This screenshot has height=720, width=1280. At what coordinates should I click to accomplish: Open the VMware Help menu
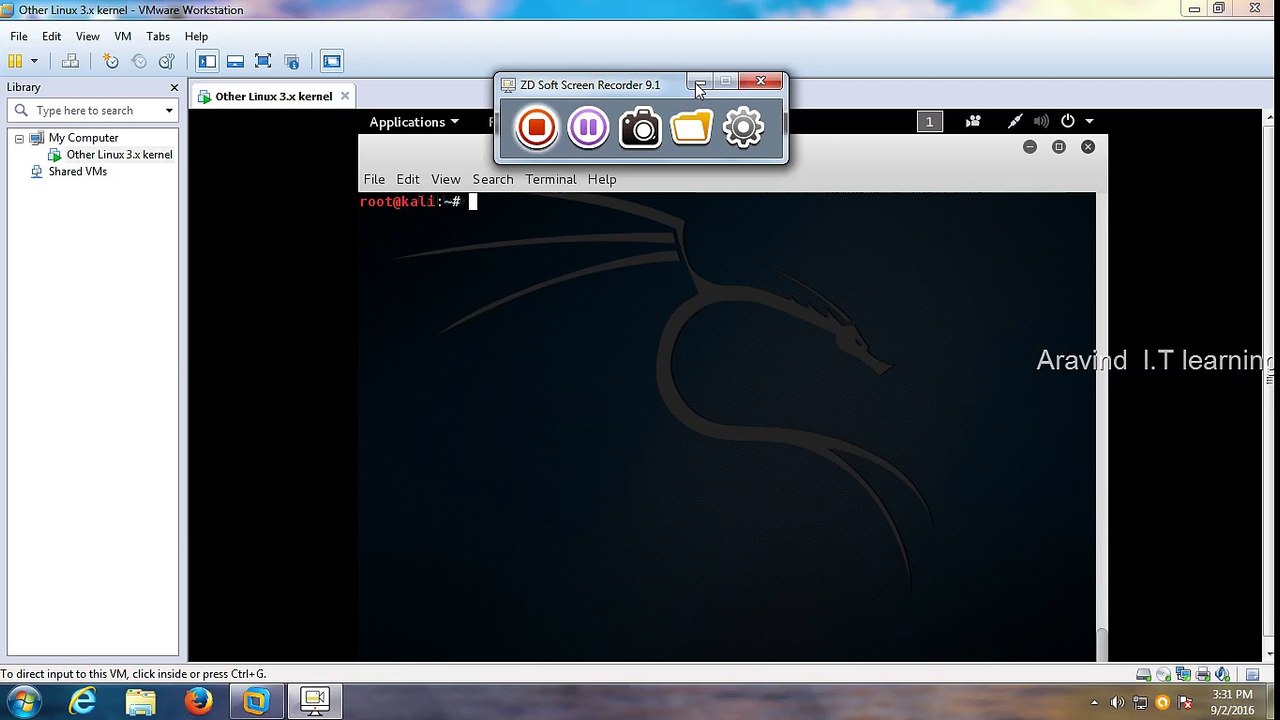pos(196,36)
